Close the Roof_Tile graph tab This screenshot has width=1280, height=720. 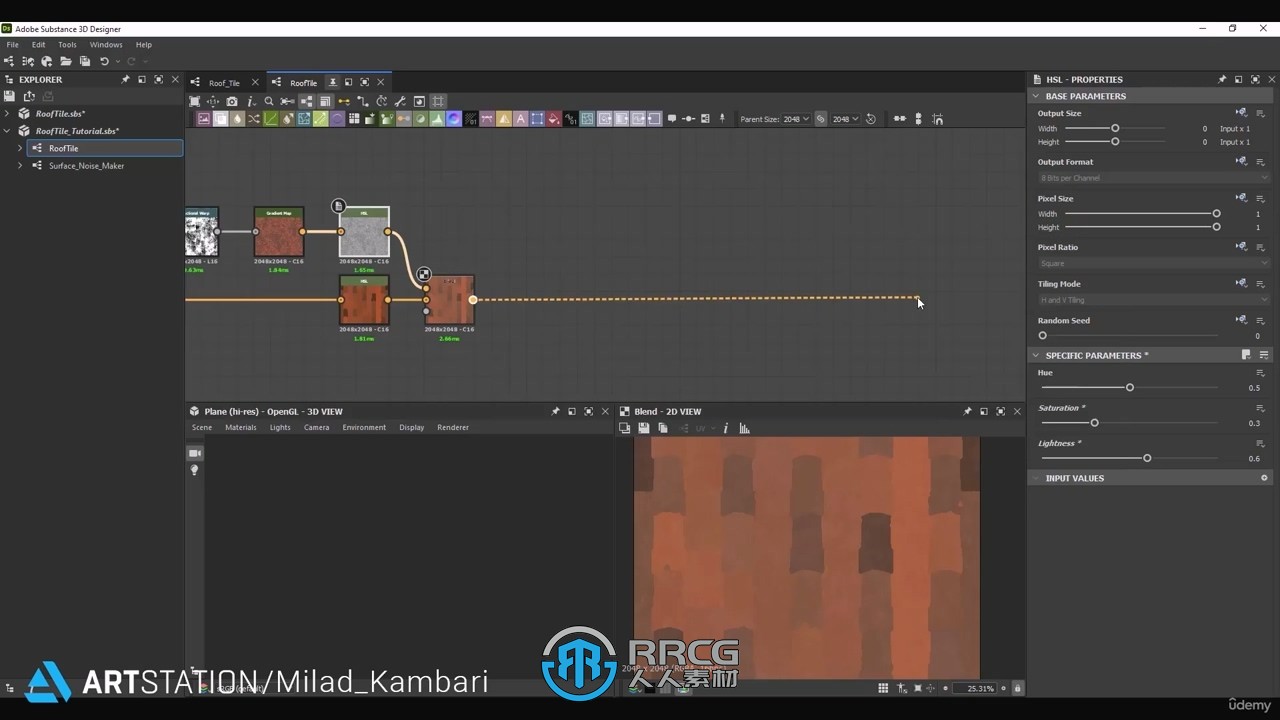(255, 82)
